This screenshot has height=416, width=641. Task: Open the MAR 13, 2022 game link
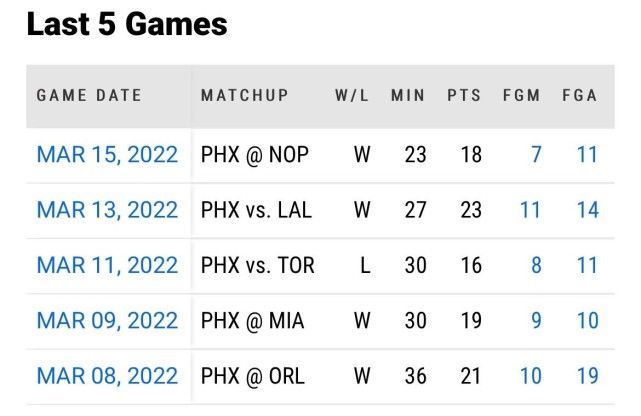(x=107, y=210)
